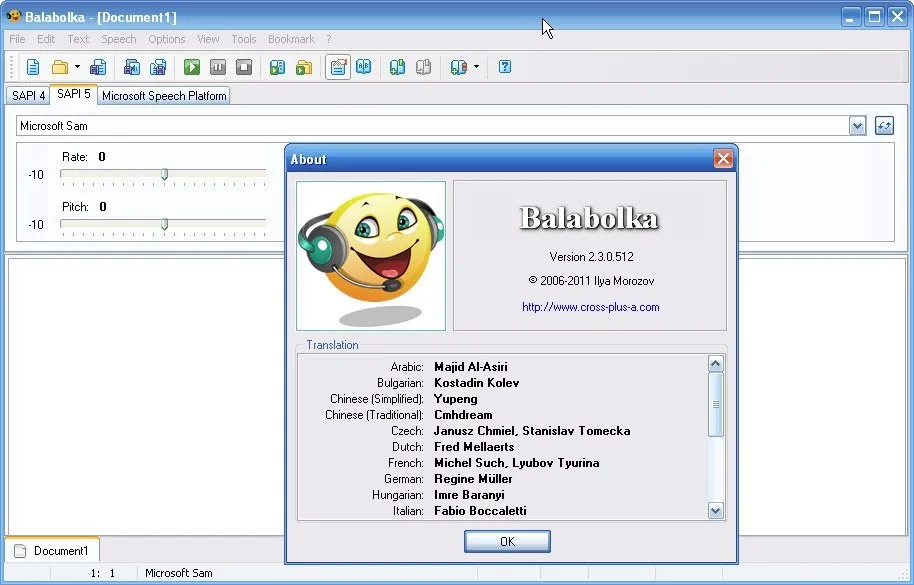
Task: Click the Split and convert to audio icon
Action: click(158, 67)
